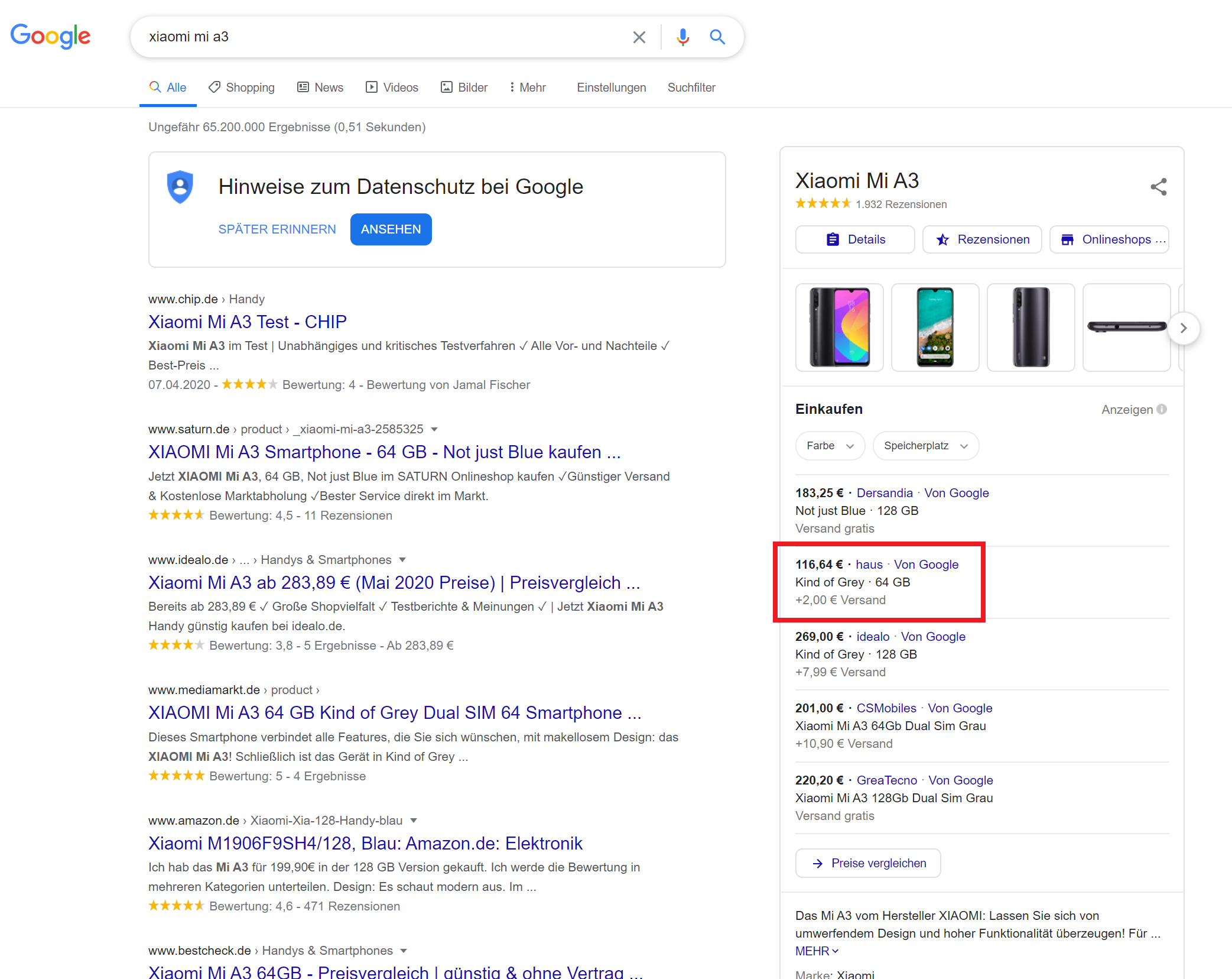1232x979 pixels.
Task: Open the Alle tab
Action: click(168, 87)
